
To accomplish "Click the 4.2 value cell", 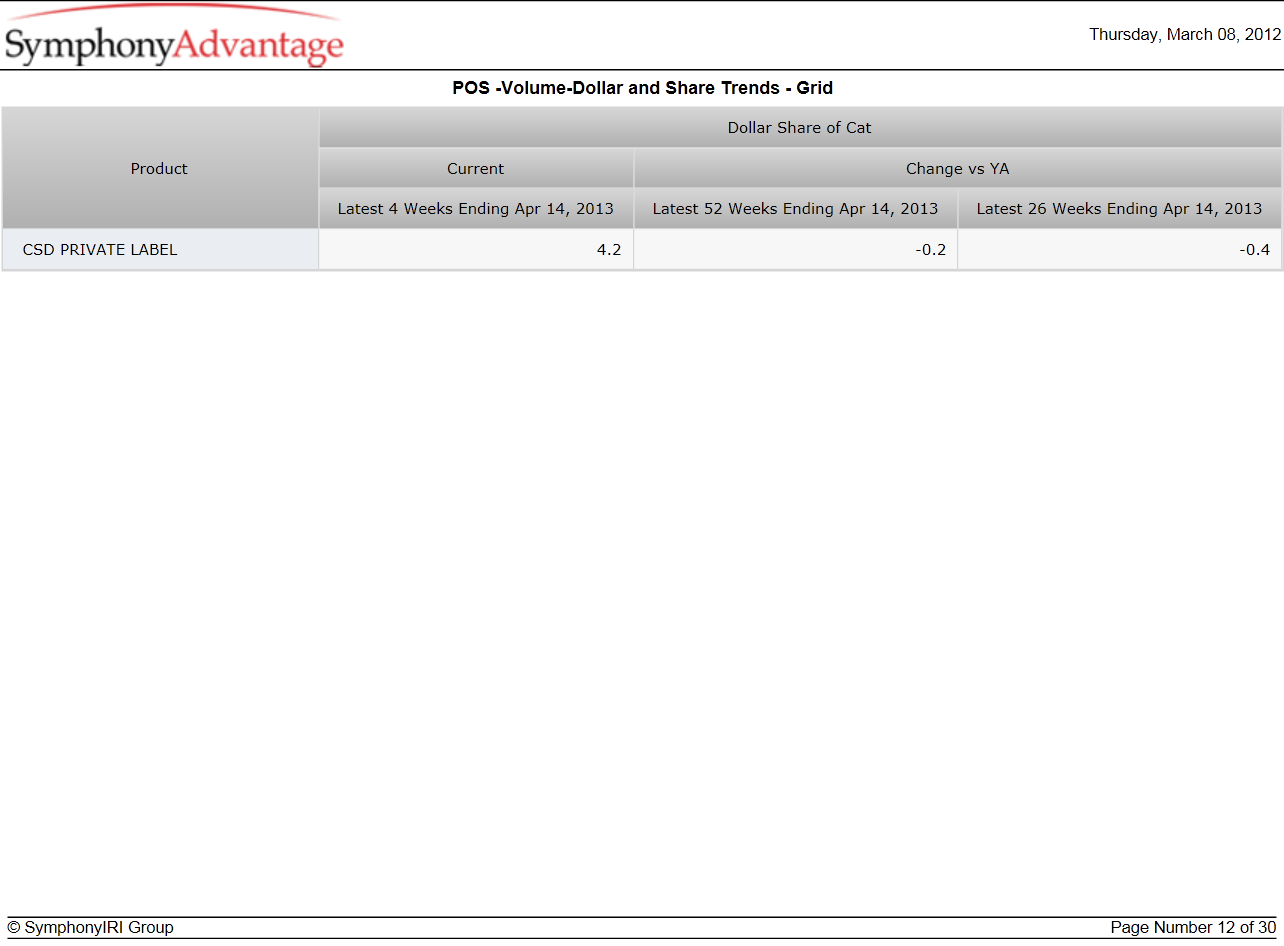I will (x=476, y=250).
